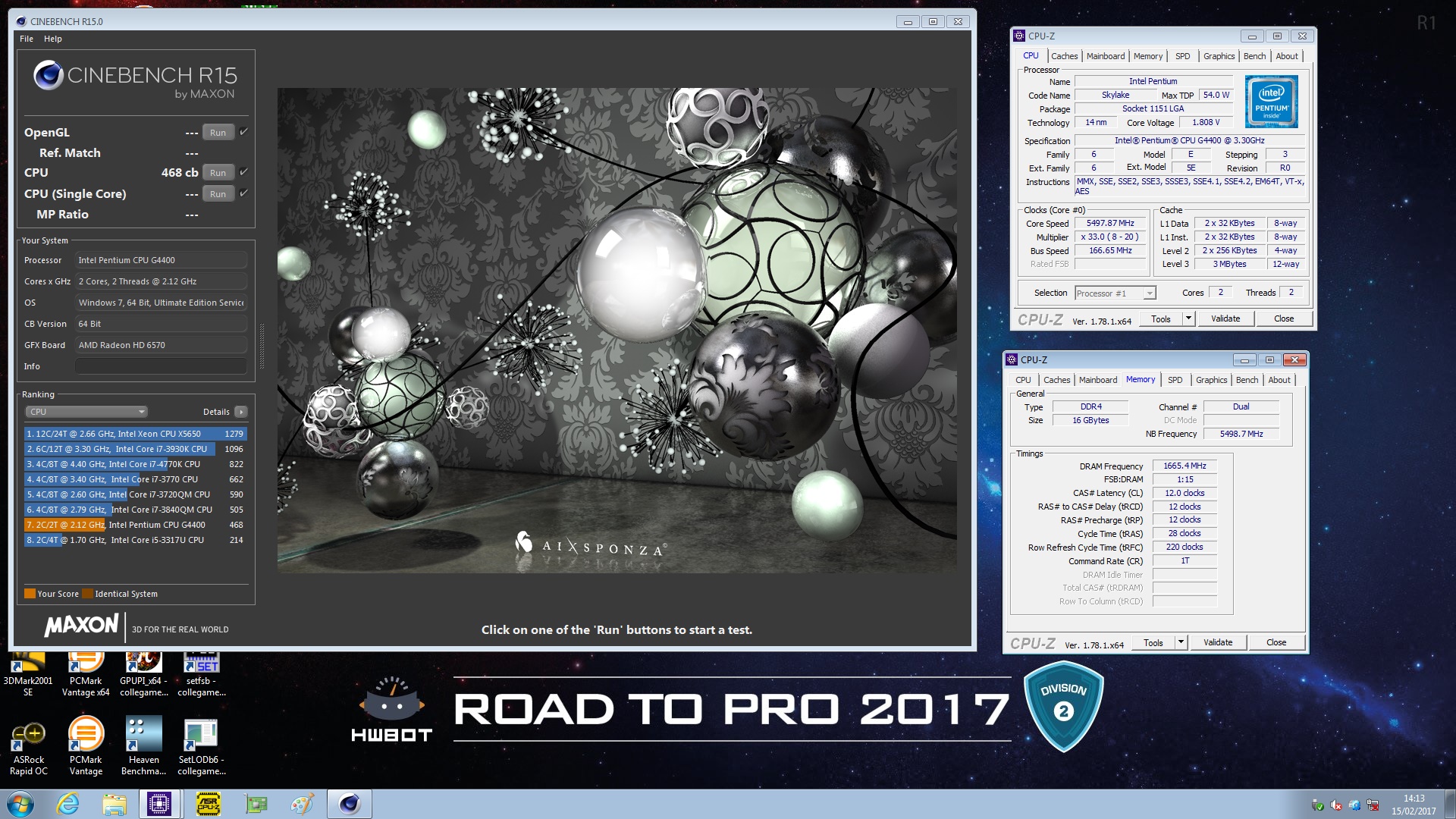Click the splitter handle beside system panel
The image size is (1456, 819).
click(262, 346)
